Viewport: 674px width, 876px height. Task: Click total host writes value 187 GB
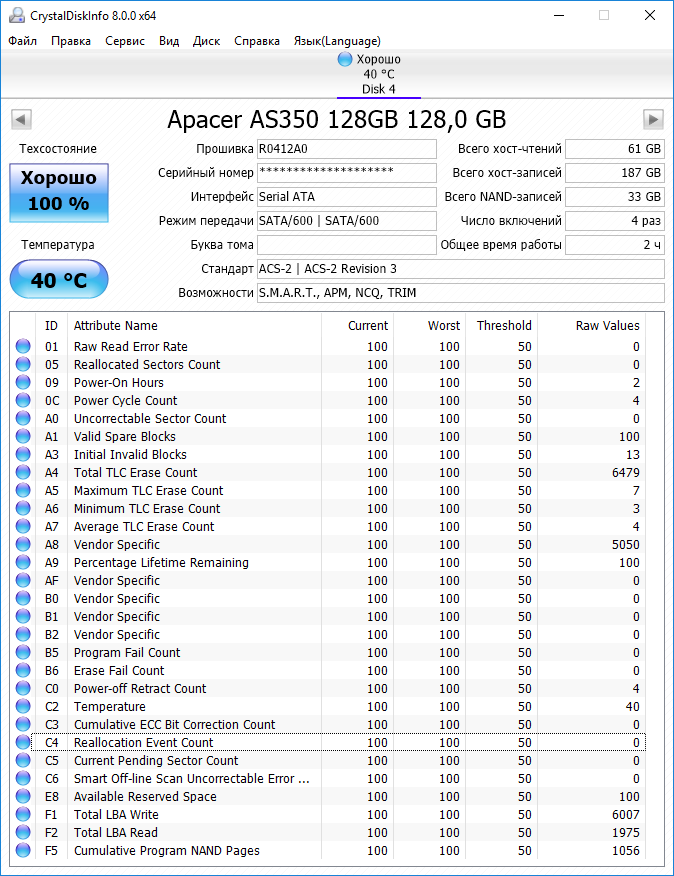click(615, 173)
